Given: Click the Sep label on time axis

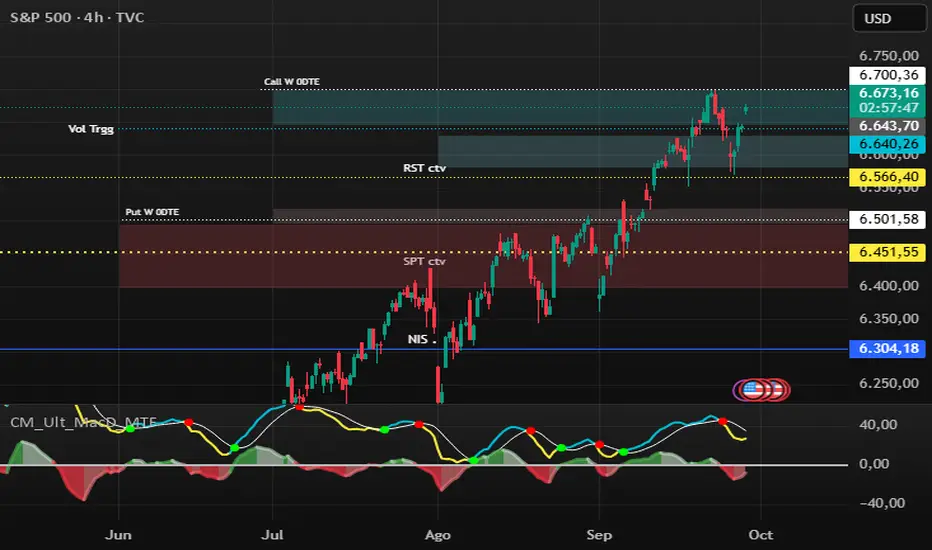Looking at the screenshot, I should (599, 535).
